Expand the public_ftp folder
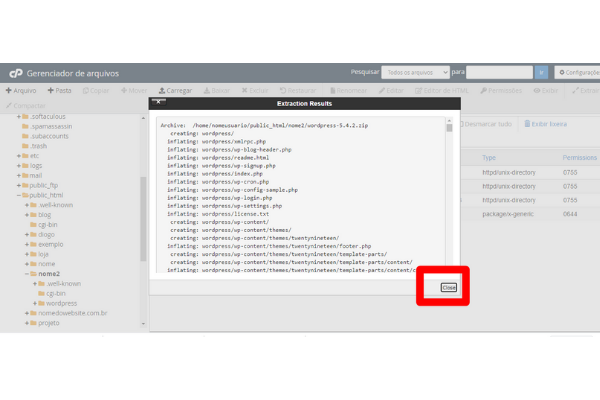The width and height of the screenshot is (600, 400). point(19,185)
